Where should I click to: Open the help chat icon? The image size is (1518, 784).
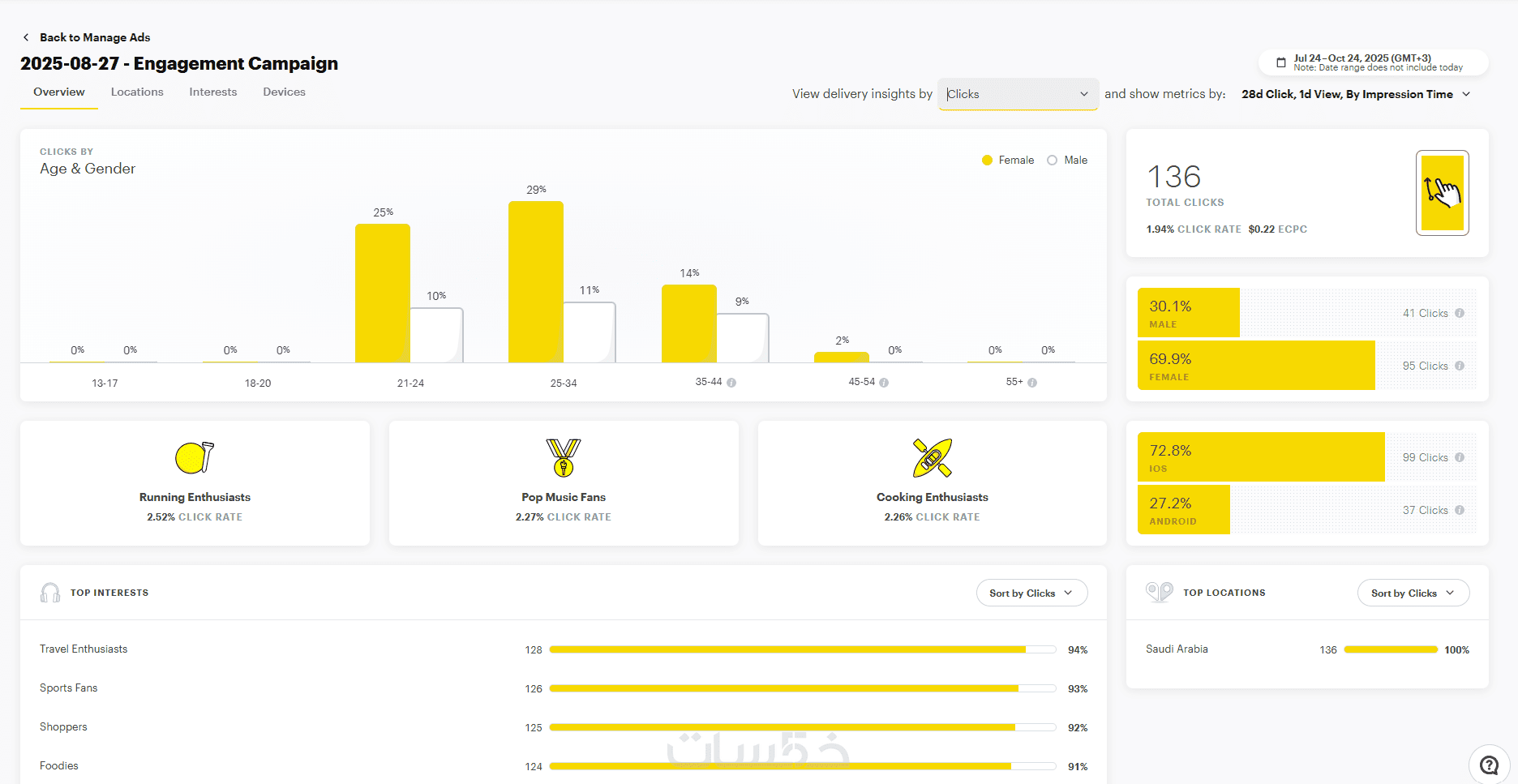[x=1489, y=765]
